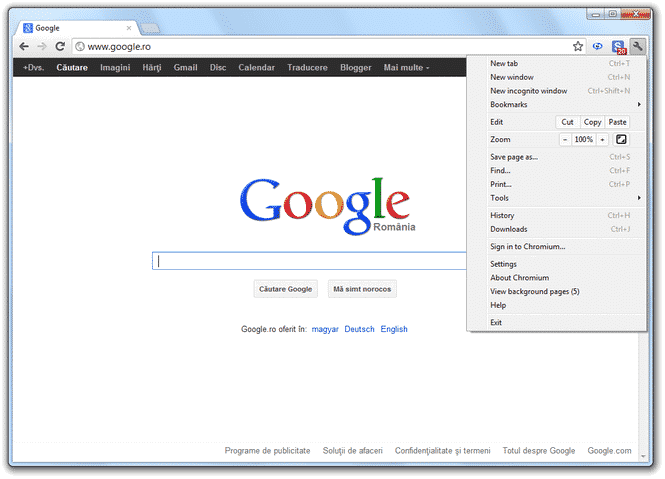Click the forward navigation arrow
Image resolution: width=665 pixels, height=479 pixels.
click(x=42, y=46)
